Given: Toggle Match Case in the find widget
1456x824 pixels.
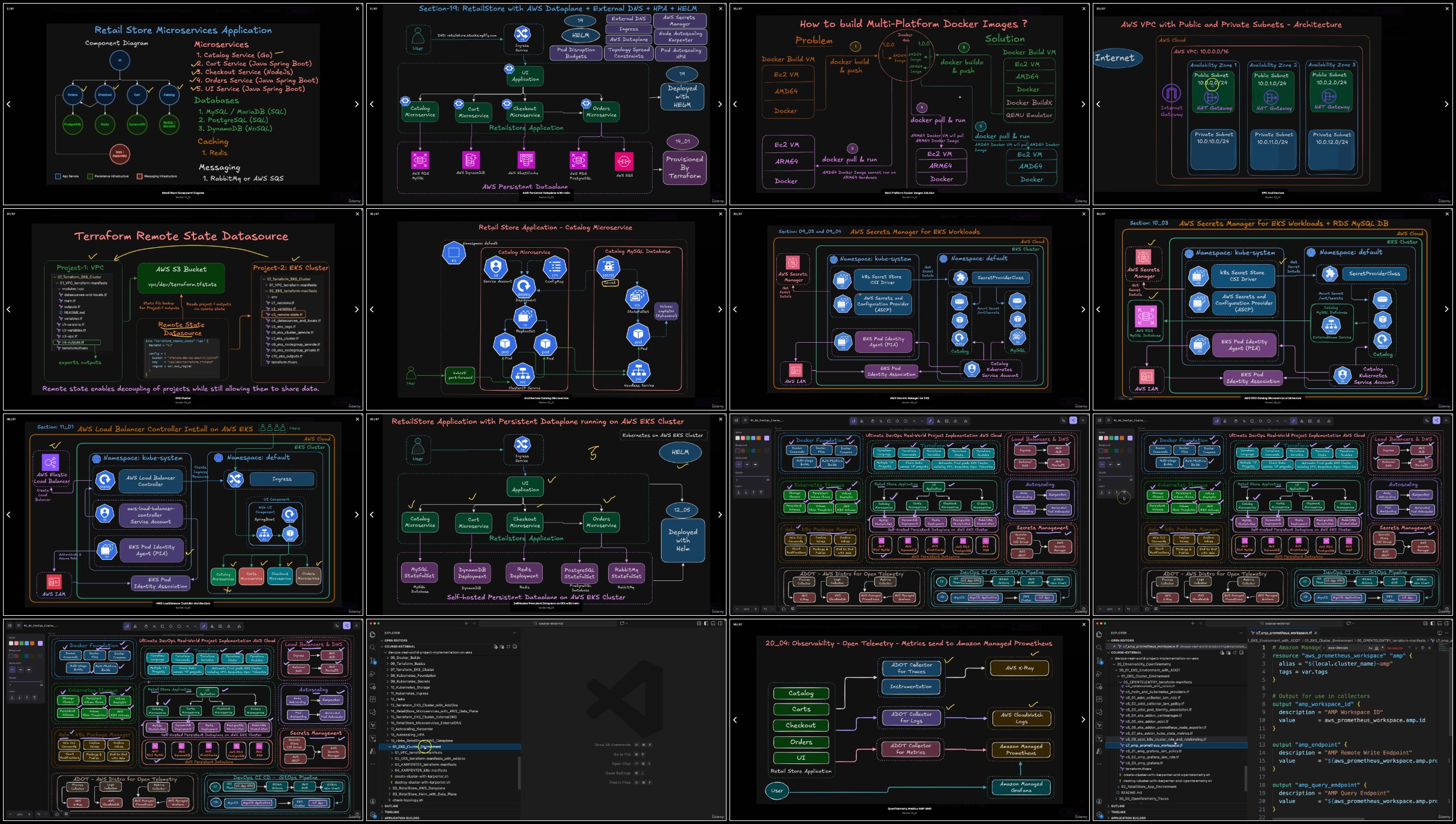Looking at the screenshot, I should pos(1371,648).
